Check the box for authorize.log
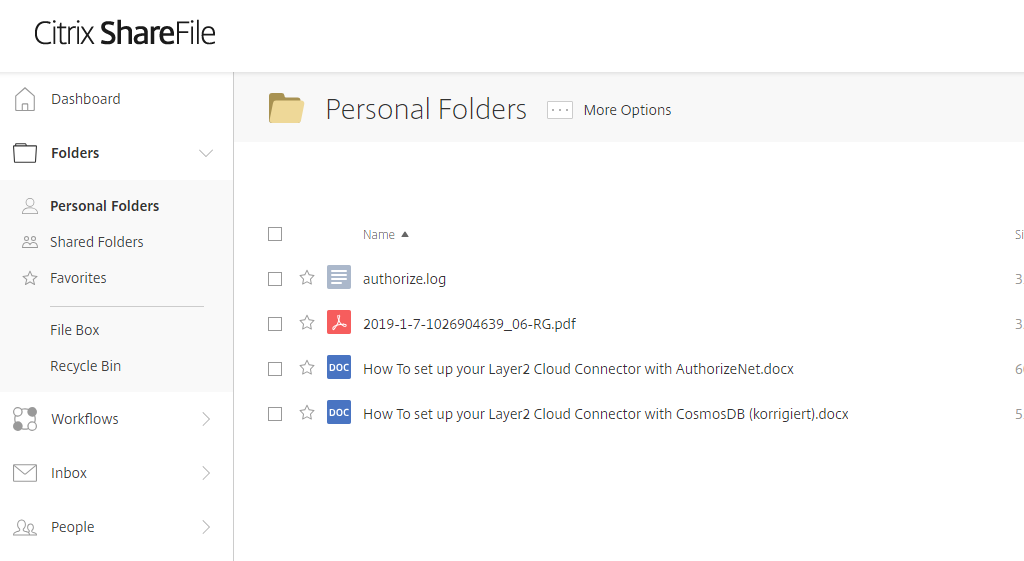1024x561 pixels. (275, 279)
